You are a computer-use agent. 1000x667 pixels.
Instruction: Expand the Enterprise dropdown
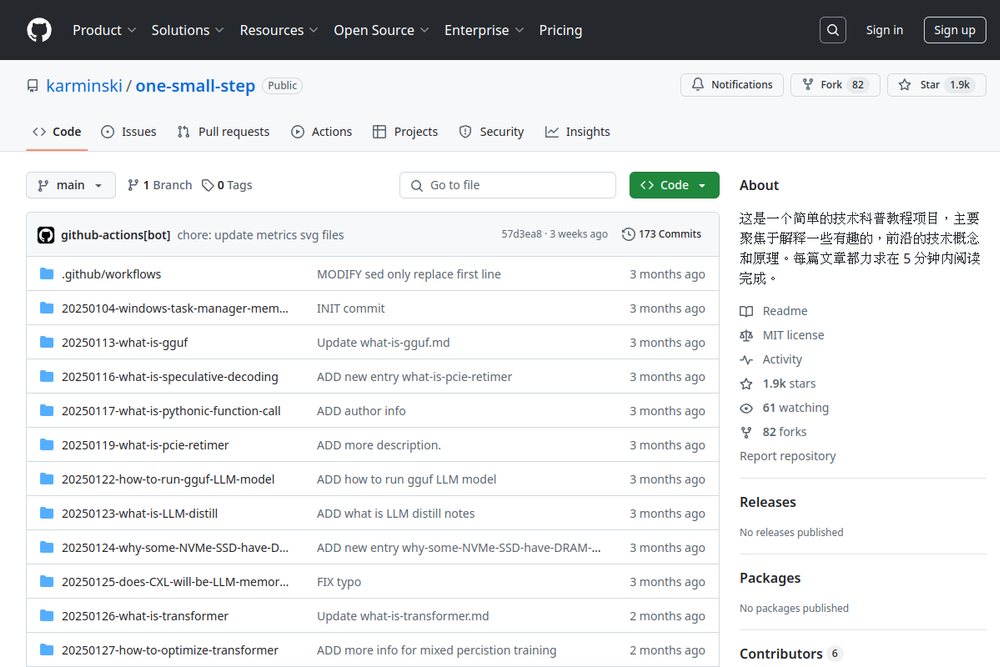point(484,30)
